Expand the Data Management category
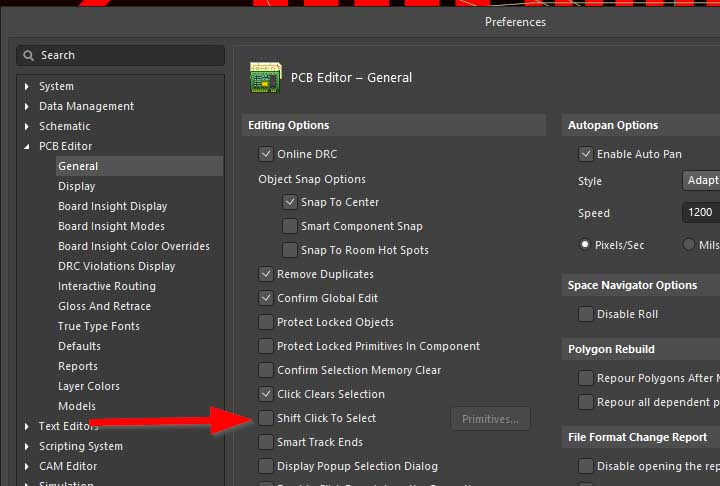This screenshot has width=720, height=486. coord(27,107)
